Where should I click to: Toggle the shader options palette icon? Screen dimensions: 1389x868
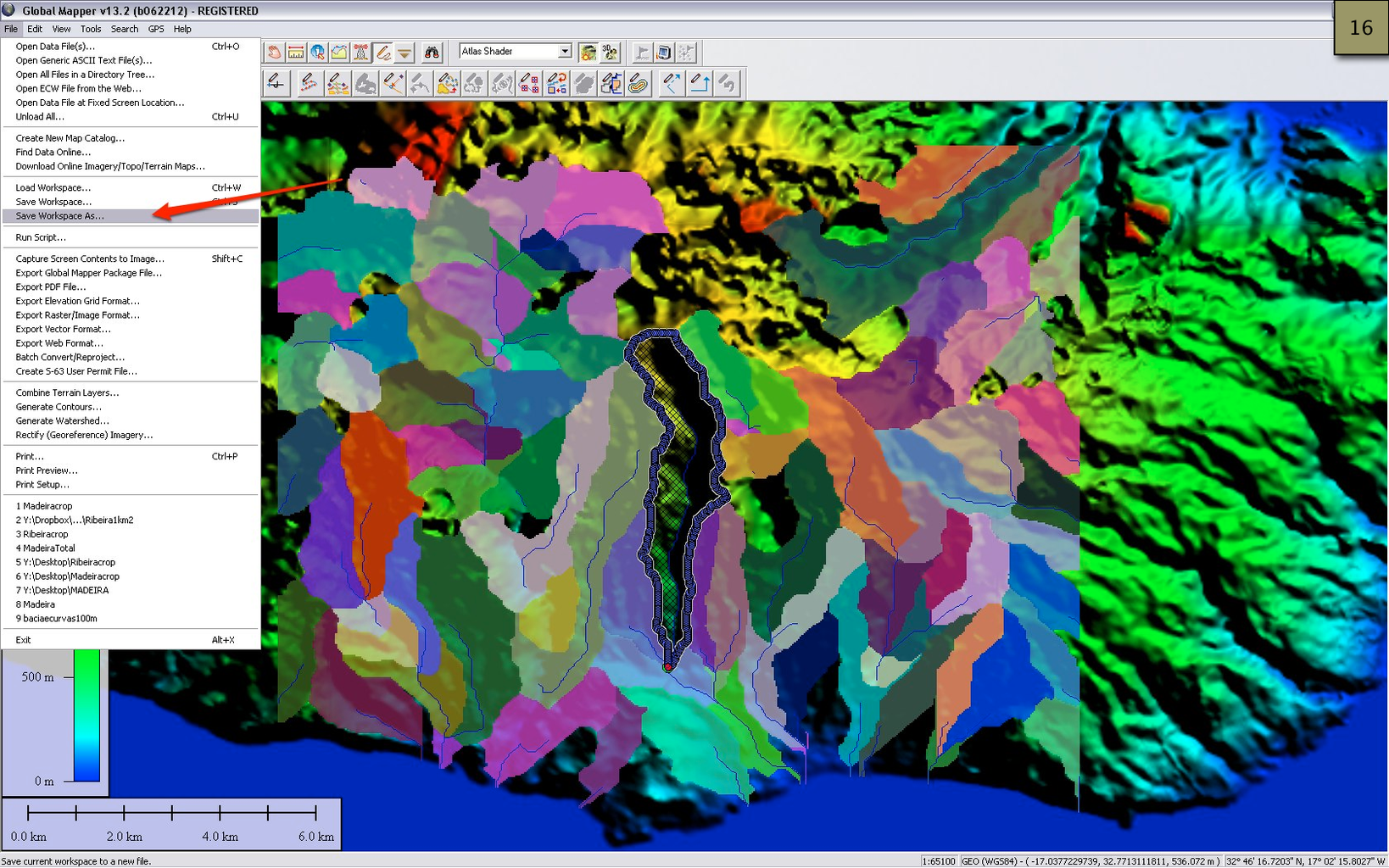point(588,52)
